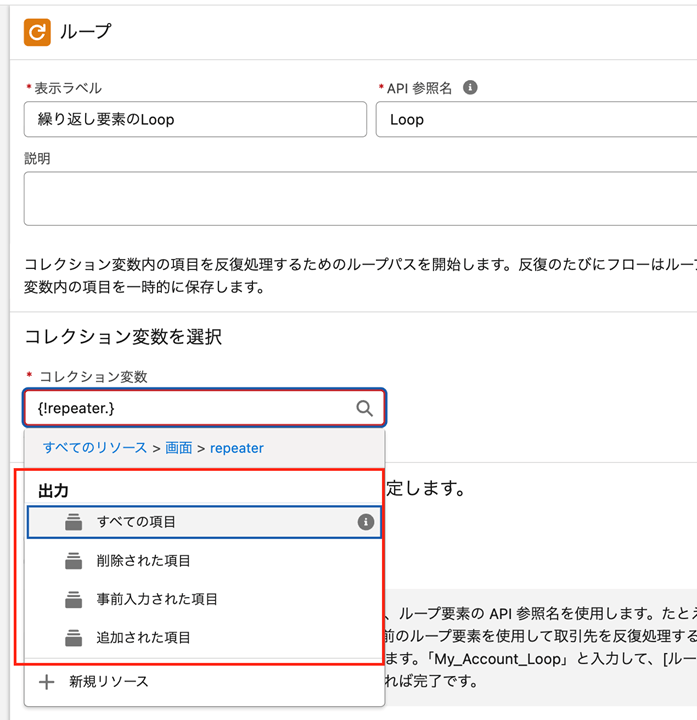This screenshot has width=697, height=720.
Task: Go to すべてのリソース breadcrumb link
Action: click(x=95, y=448)
